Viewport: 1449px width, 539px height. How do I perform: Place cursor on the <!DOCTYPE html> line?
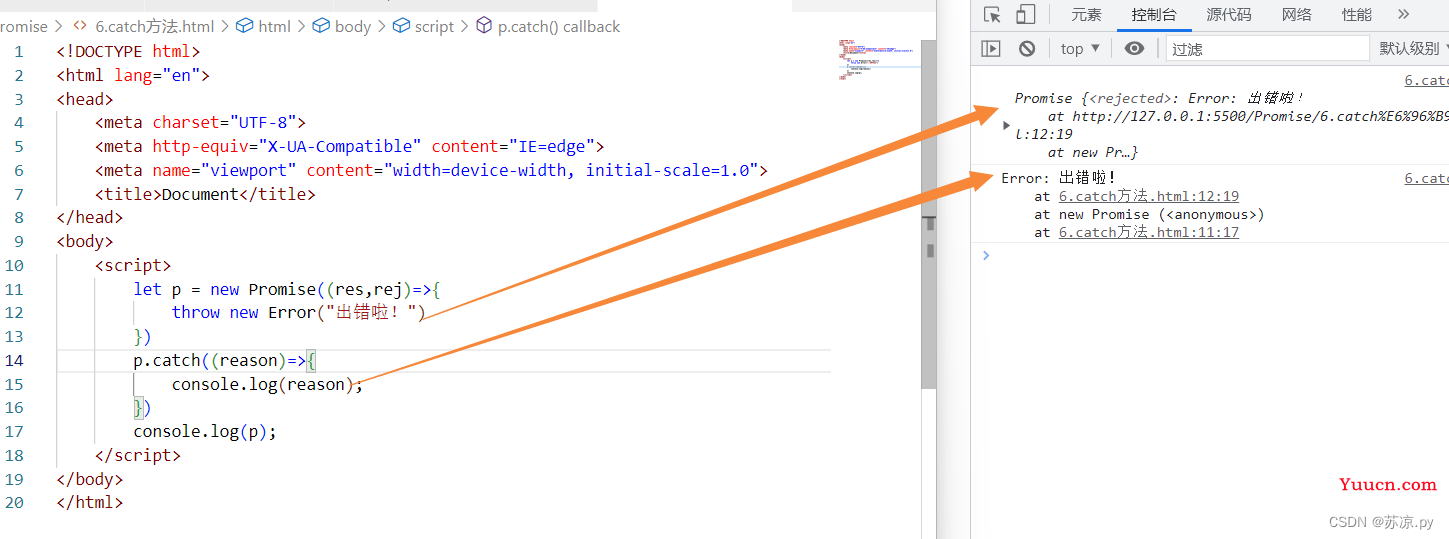tap(129, 51)
